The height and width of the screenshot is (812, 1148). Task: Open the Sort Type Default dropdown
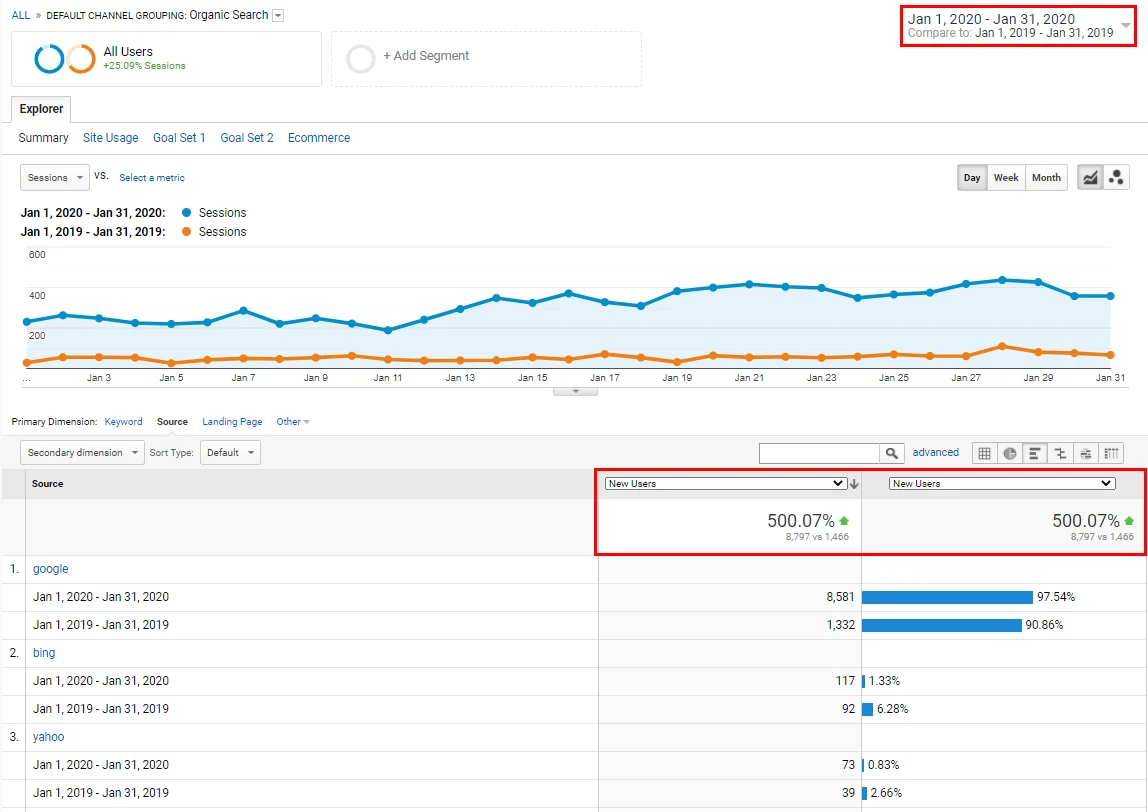tap(230, 452)
